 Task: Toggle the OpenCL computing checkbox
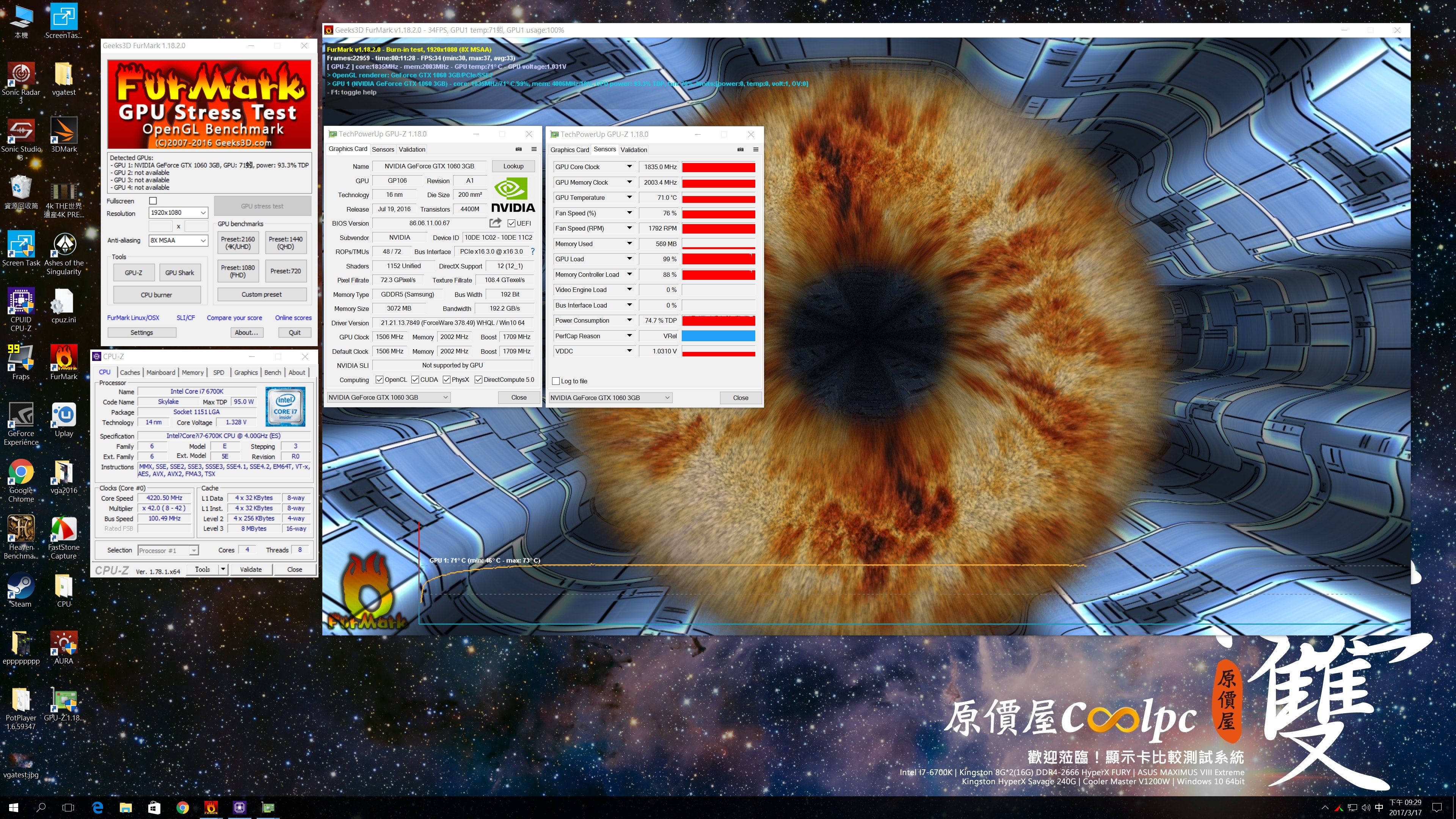pos(379,380)
